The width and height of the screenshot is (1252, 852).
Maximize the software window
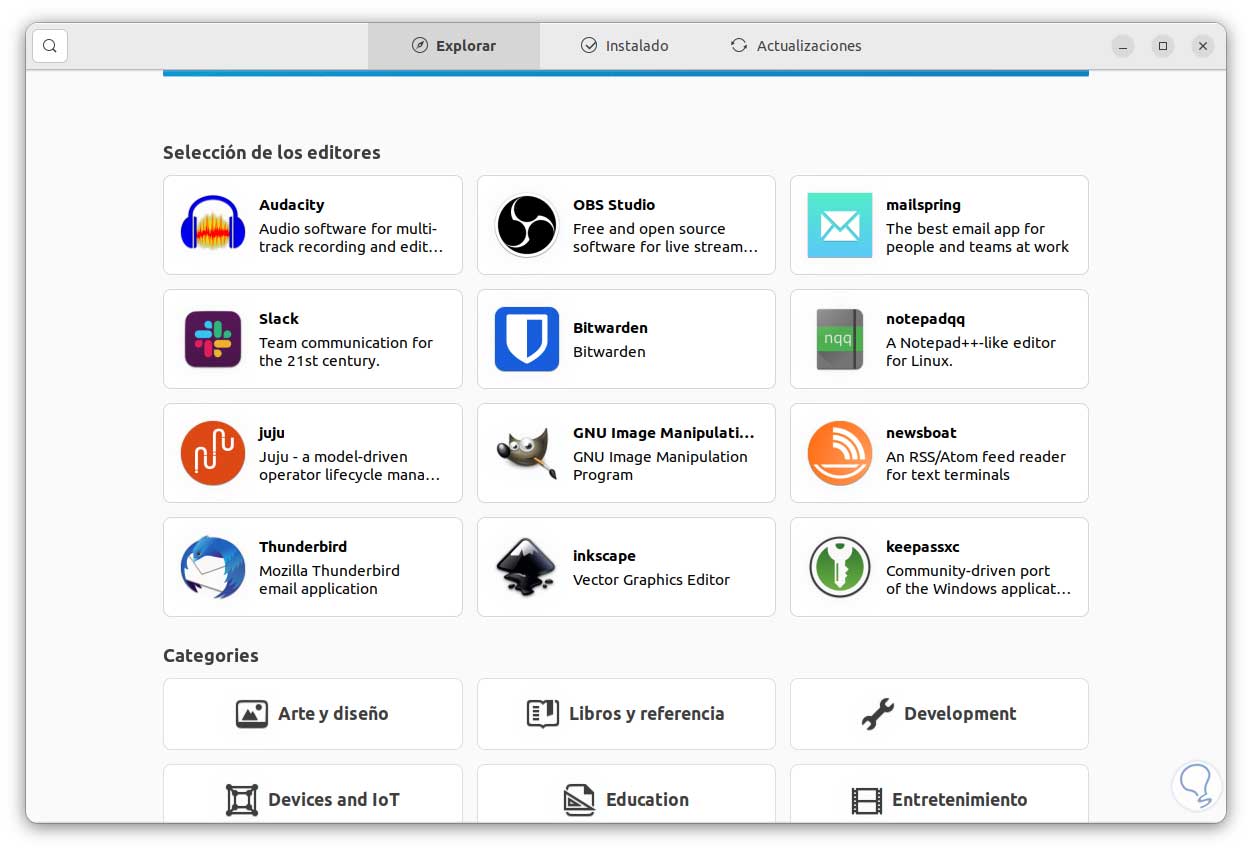pyautogui.click(x=1163, y=46)
